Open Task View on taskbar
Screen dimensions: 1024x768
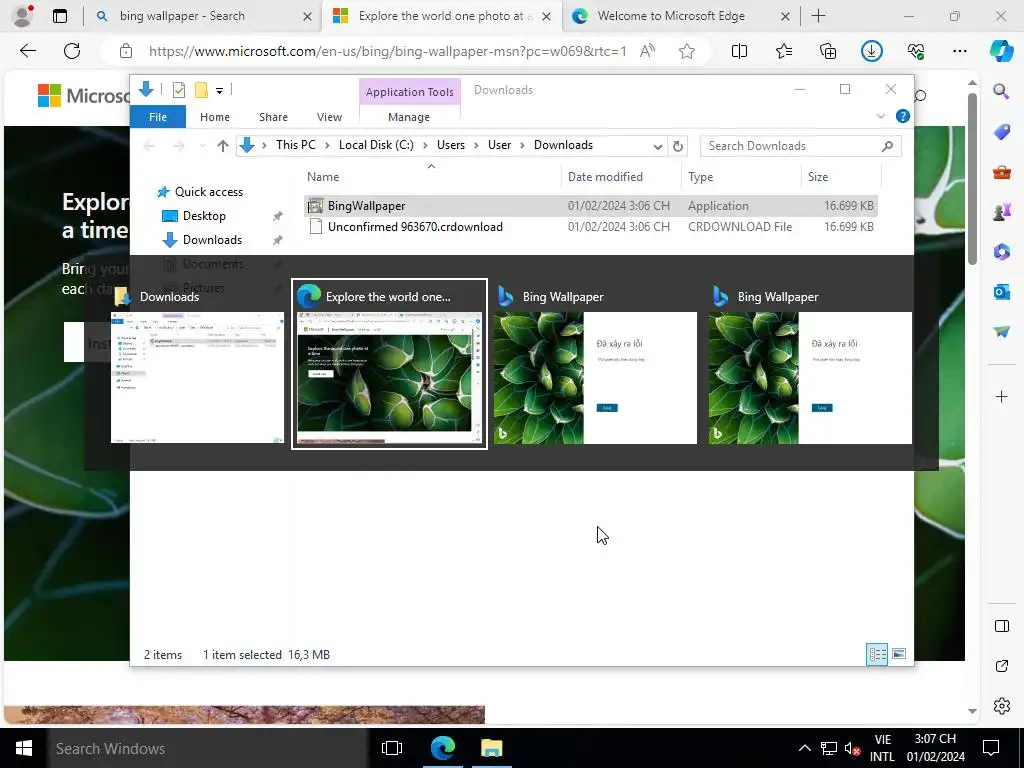point(392,748)
